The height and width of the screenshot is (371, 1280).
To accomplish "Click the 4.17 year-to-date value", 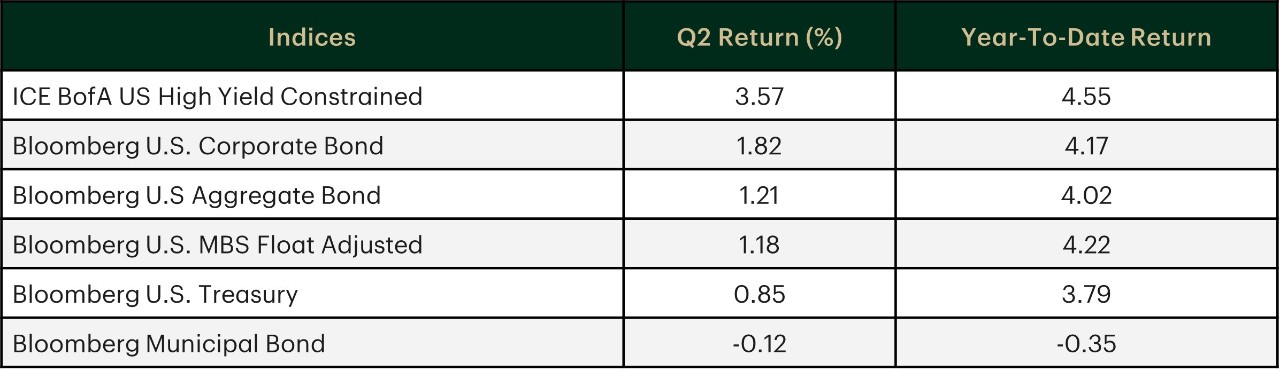I will tap(1086, 146).
